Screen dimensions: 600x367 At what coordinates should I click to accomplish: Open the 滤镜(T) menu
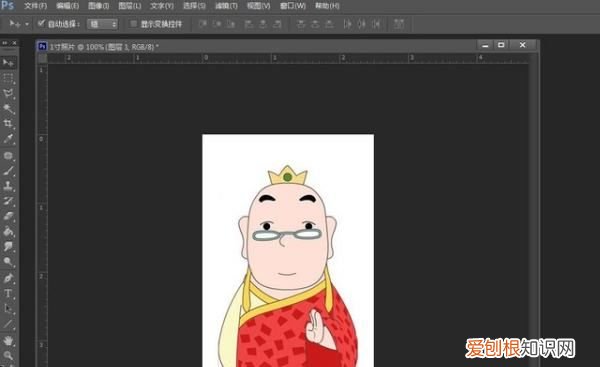click(x=226, y=6)
